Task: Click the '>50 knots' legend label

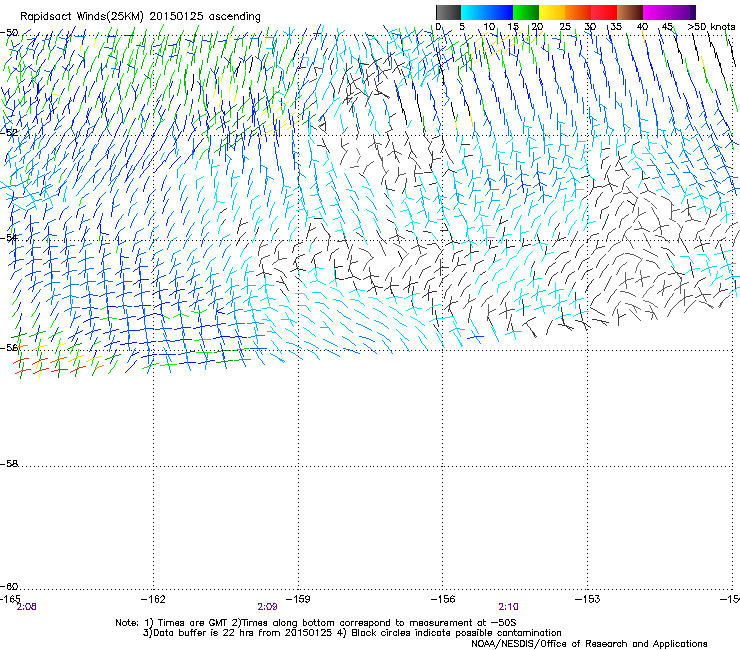Action: pyautogui.click(x=711, y=27)
